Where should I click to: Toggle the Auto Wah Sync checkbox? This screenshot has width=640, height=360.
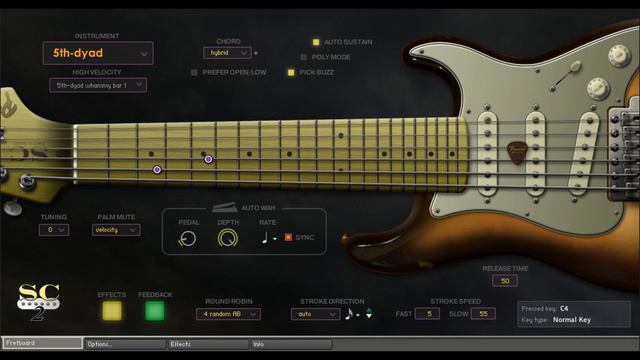click(288, 237)
